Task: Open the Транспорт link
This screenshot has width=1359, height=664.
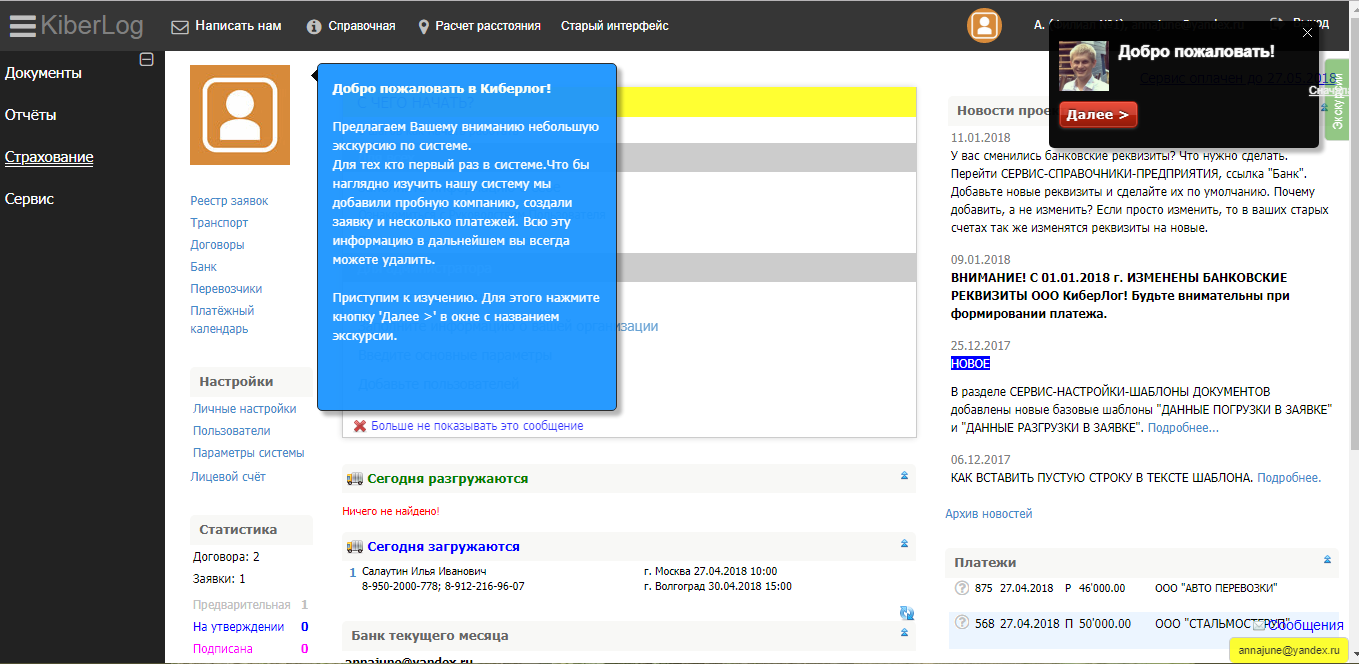Action: [219, 223]
